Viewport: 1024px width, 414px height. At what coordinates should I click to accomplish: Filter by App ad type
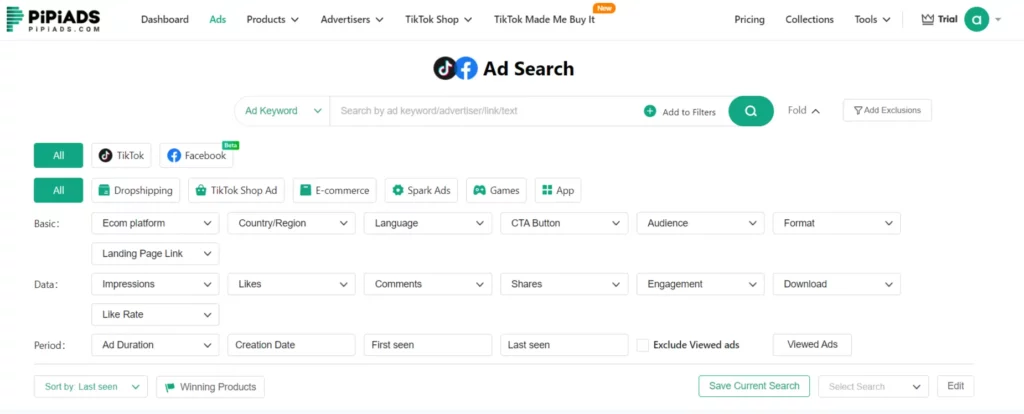[x=558, y=191]
